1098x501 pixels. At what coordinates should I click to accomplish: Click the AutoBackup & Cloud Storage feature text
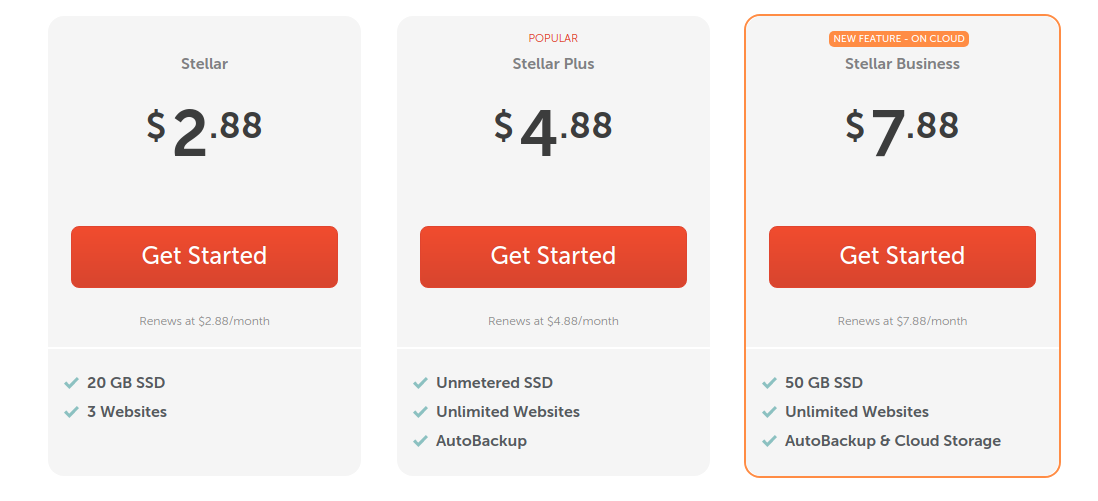[893, 441]
